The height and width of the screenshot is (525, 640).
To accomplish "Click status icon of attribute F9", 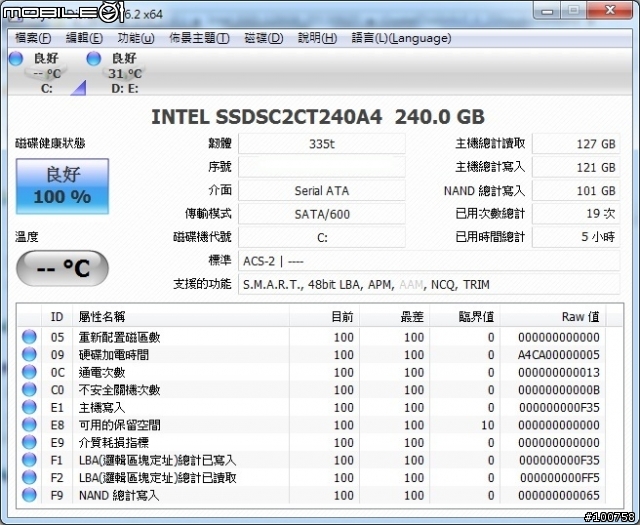I will (x=29, y=495).
